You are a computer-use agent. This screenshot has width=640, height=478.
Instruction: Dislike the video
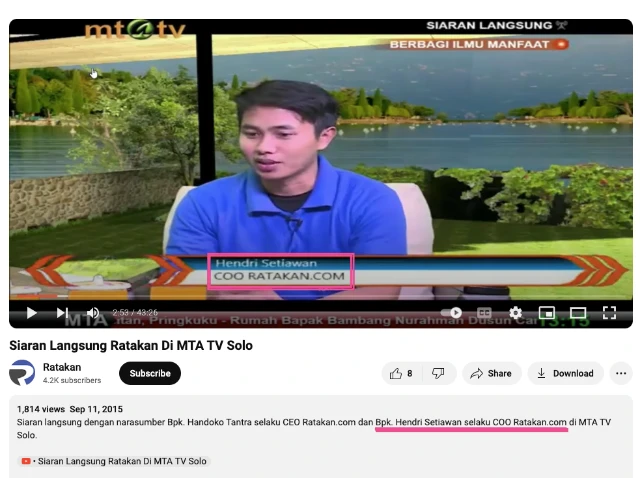[439, 373]
